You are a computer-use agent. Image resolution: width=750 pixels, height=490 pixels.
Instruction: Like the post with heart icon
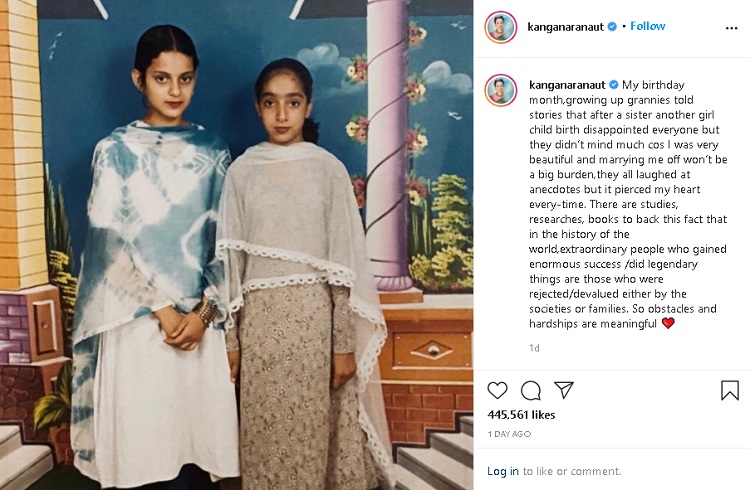coord(497,390)
